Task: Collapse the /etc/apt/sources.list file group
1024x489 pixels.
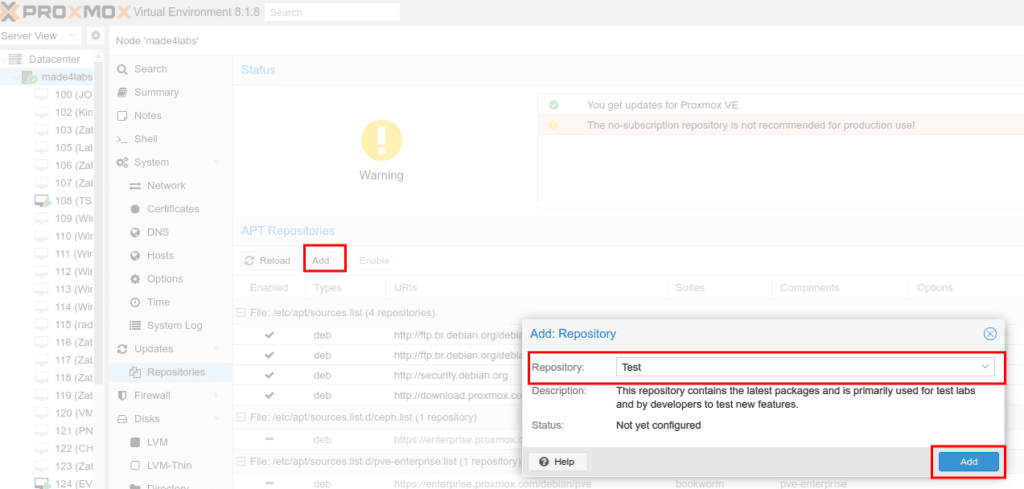Action: click(240, 313)
